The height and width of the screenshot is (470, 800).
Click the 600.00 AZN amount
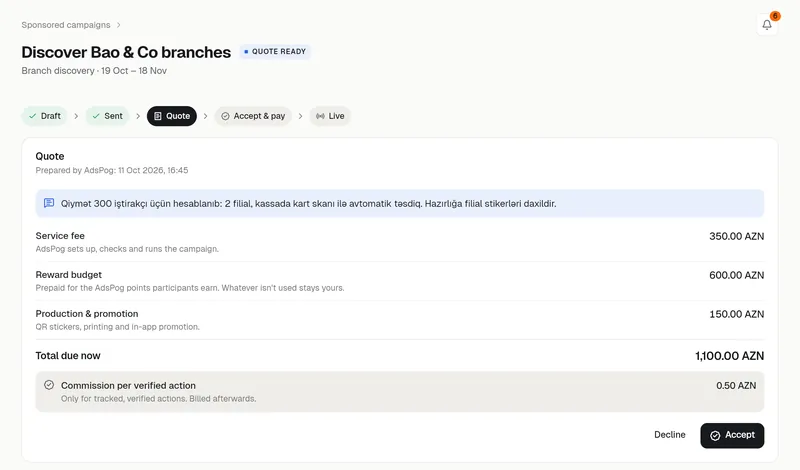click(736, 275)
